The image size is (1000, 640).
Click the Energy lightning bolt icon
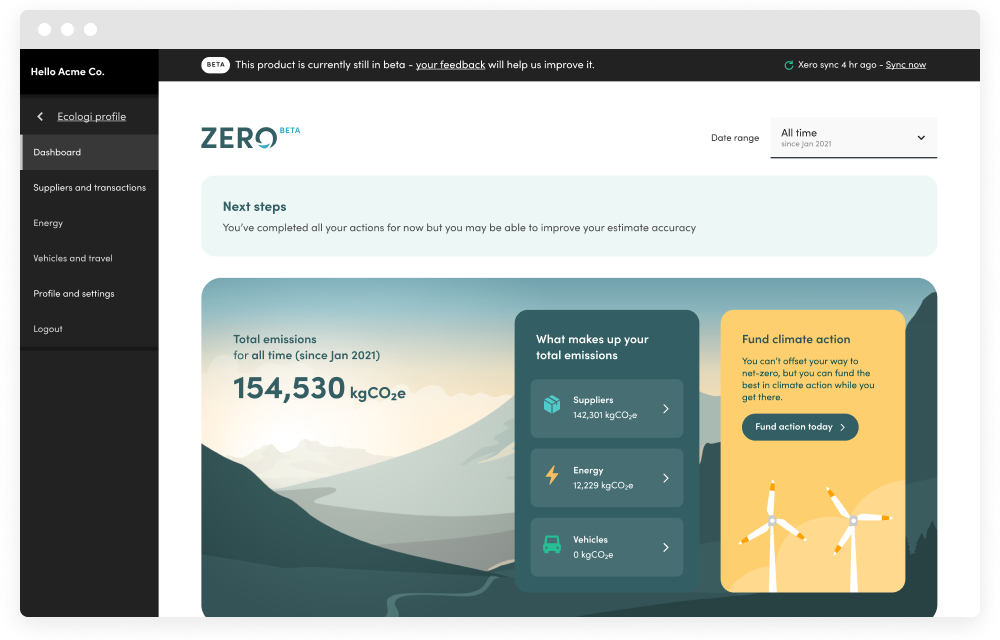(551, 475)
